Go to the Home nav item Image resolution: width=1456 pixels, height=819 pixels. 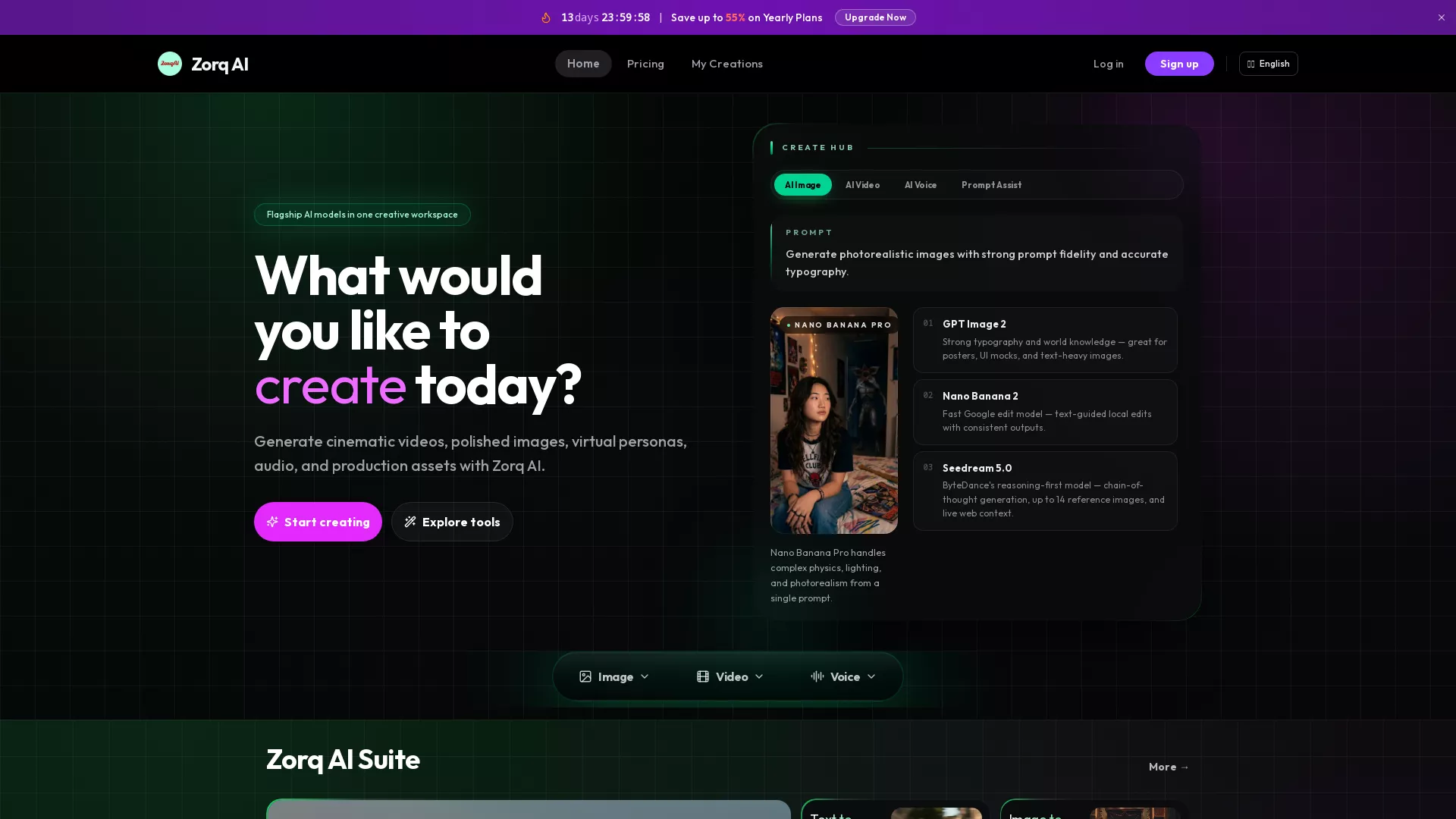click(583, 64)
